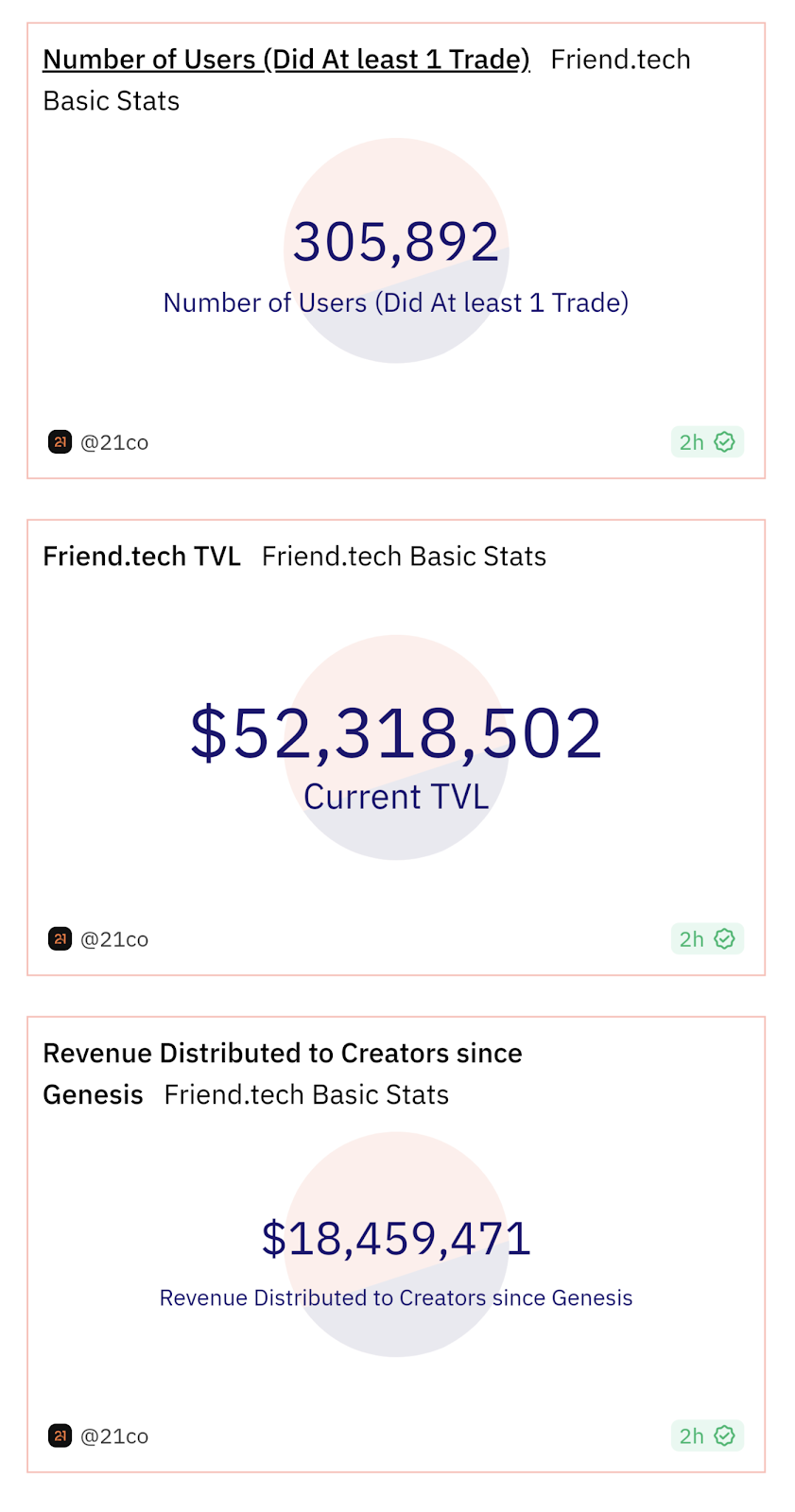Open the Revenue Distributed to Creators since Genesis title
Image resolution: width=795 pixels, height=1512 pixels.
coord(282,1054)
